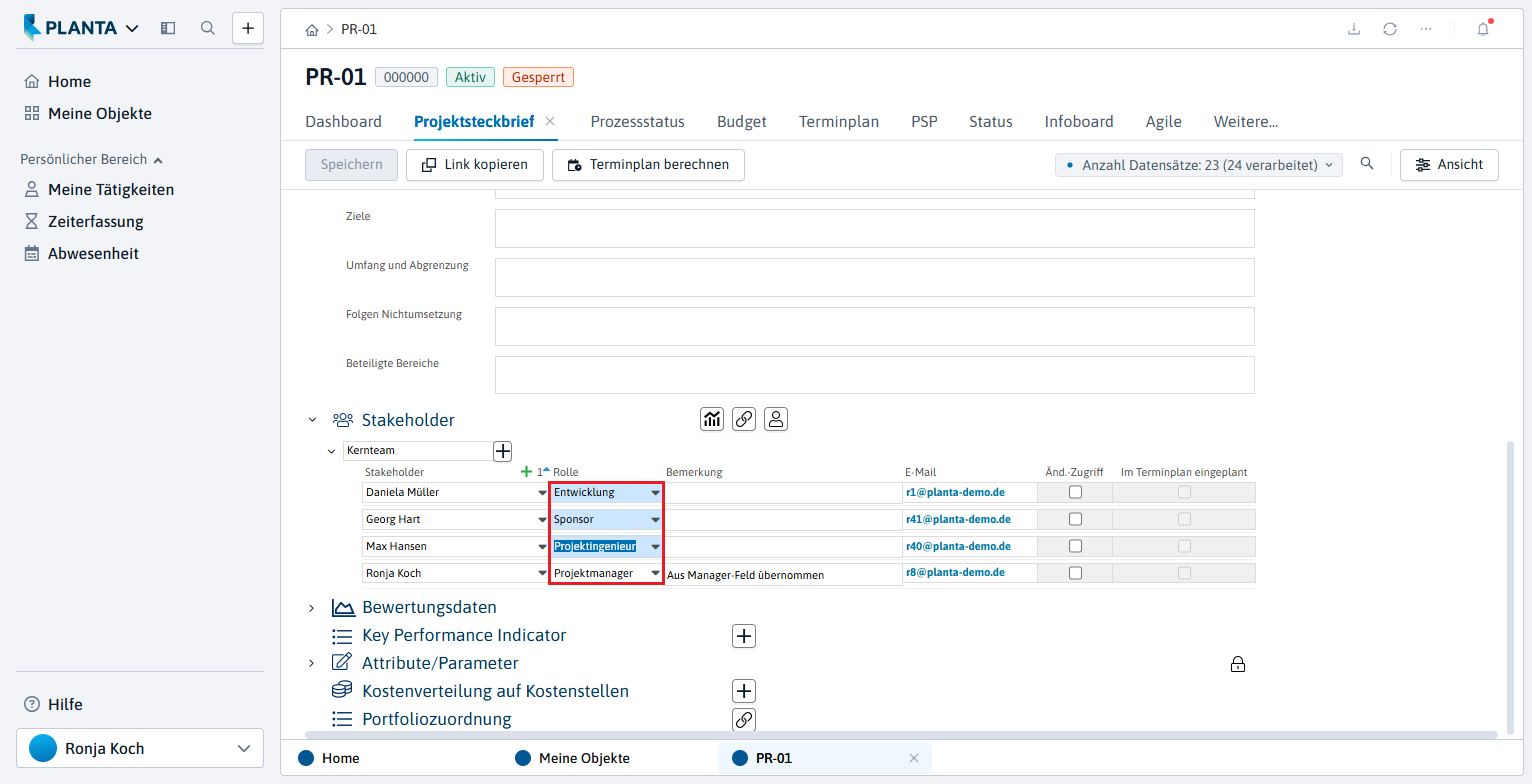
Task: Check Änd.-Zugriff for Daniela Müller
Action: (x=1075, y=492)
